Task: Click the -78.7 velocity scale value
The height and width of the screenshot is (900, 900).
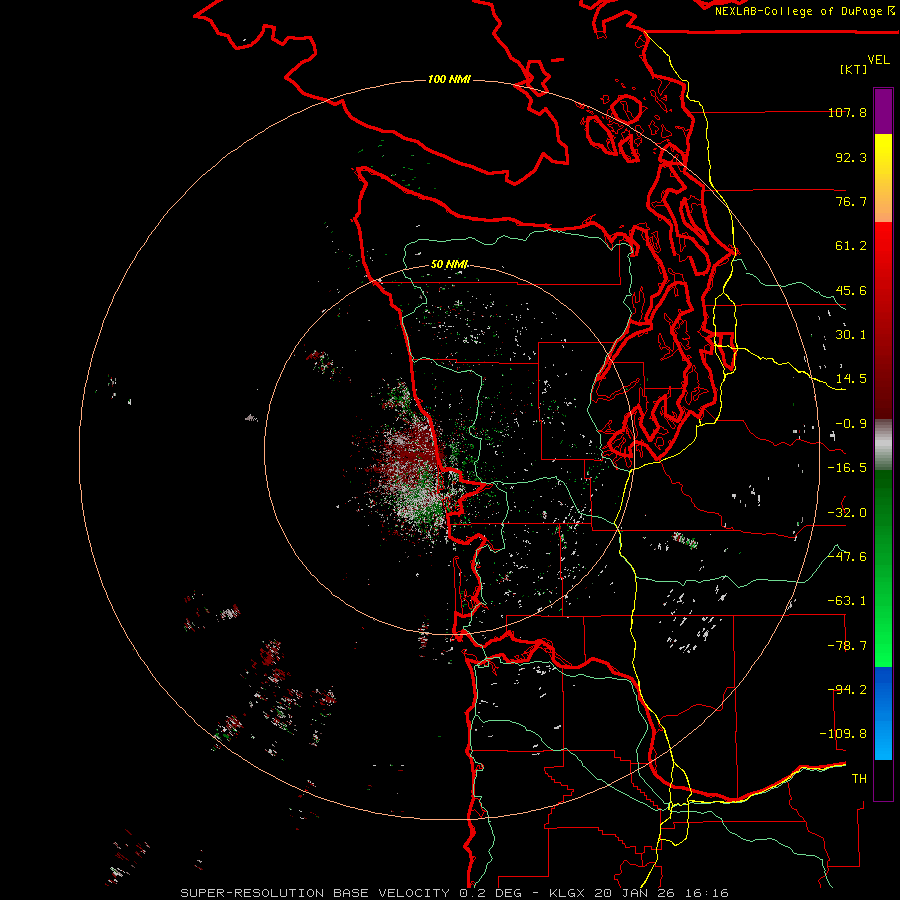Action: tap(847, 646)
